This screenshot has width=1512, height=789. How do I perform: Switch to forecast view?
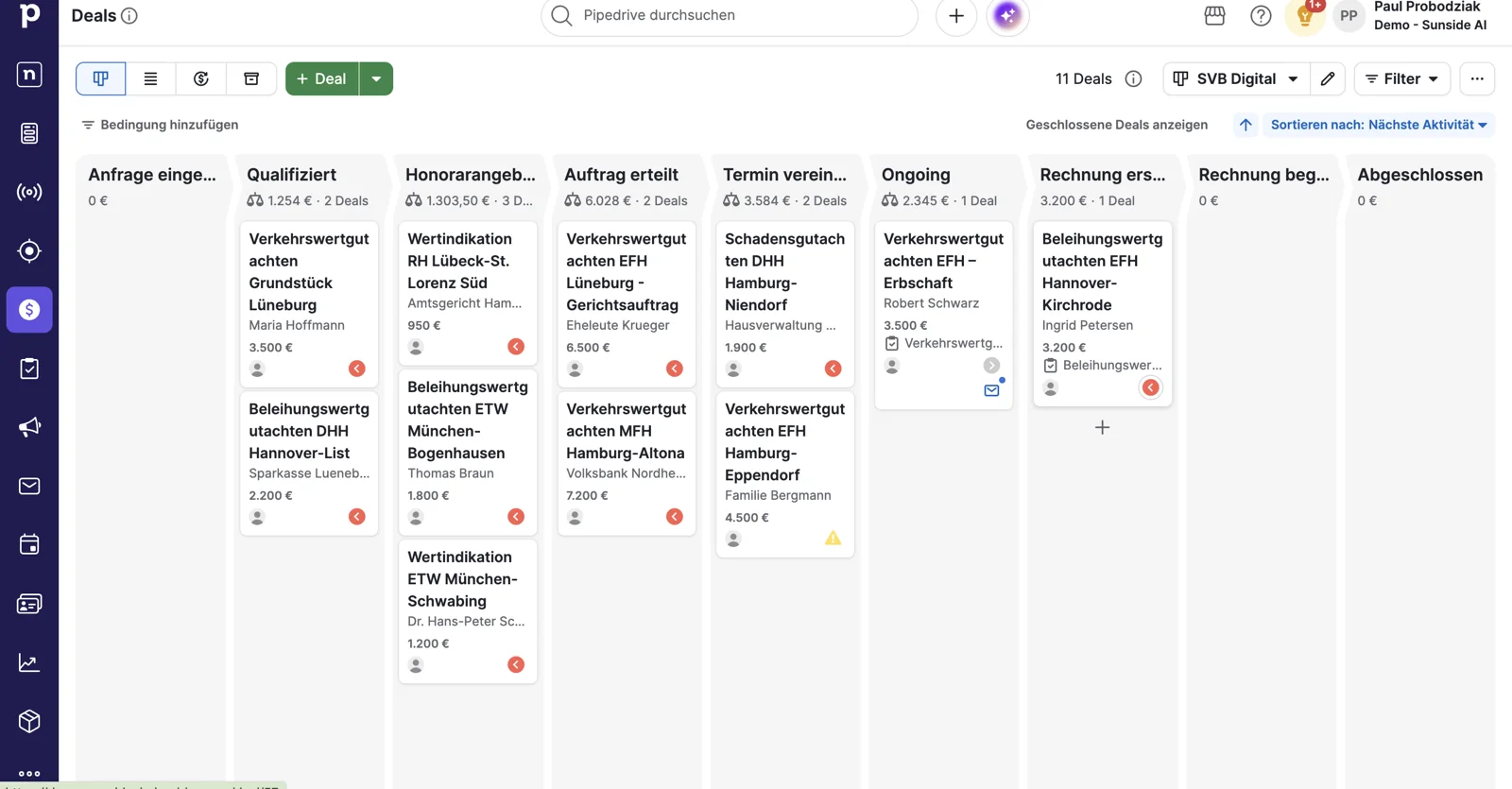201,79
